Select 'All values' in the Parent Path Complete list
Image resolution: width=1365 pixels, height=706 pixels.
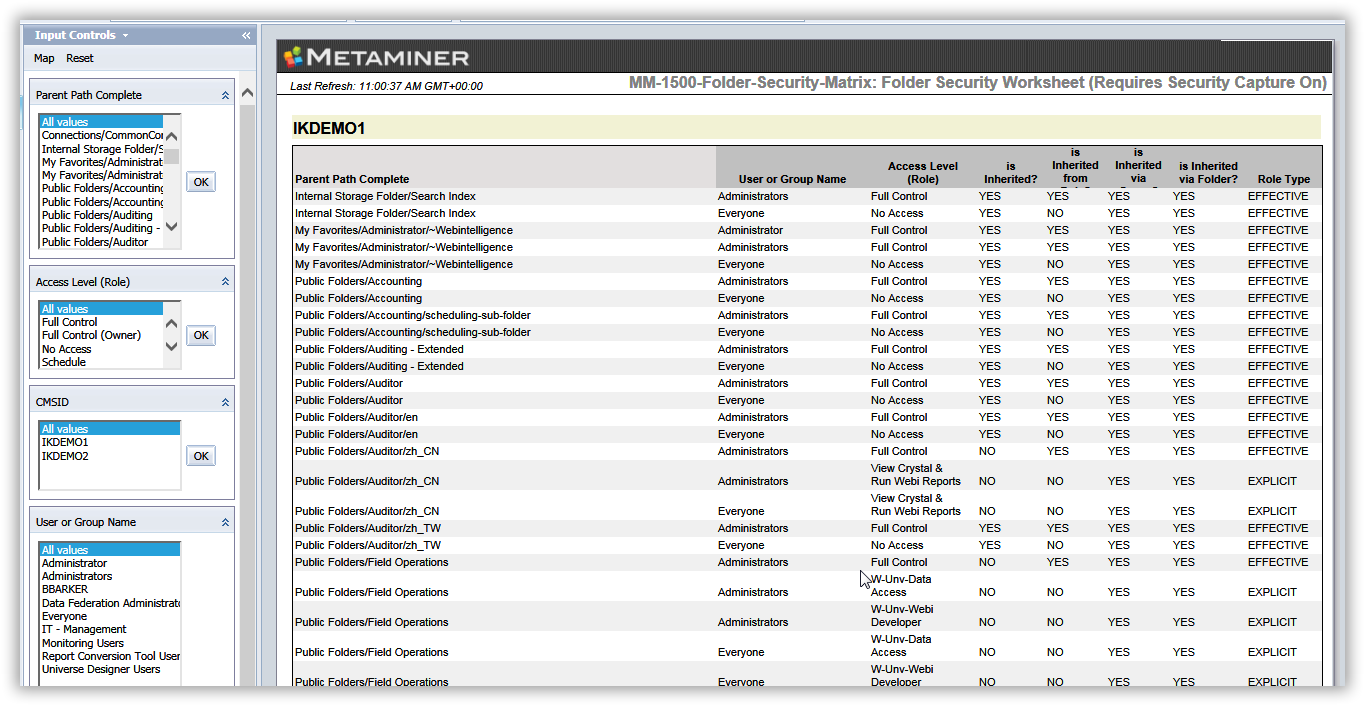pos(101,122)
